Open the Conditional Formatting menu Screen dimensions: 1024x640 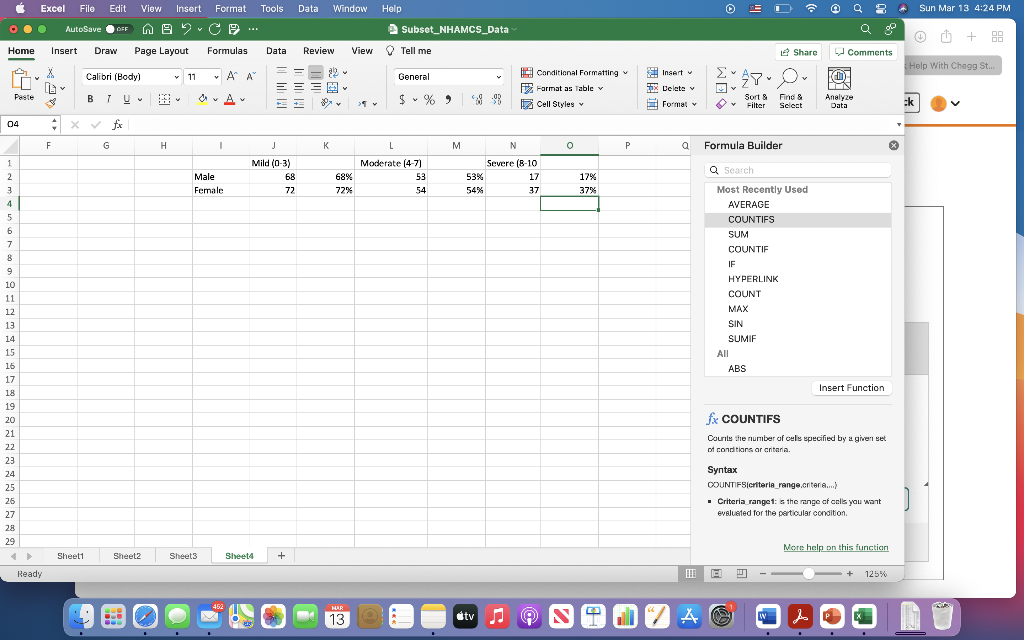[x=573, y=72]
